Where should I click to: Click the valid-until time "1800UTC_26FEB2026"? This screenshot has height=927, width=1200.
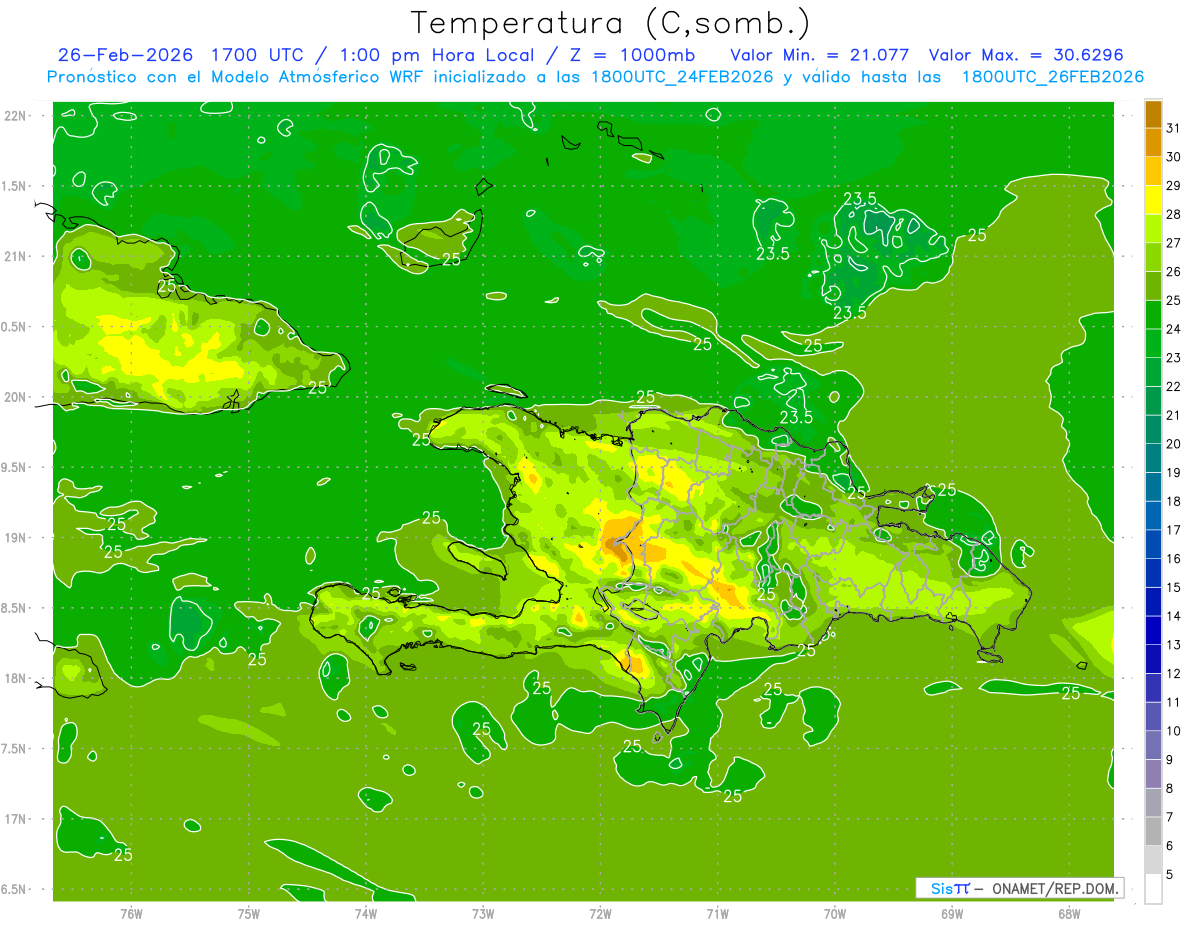point(1052,77)
